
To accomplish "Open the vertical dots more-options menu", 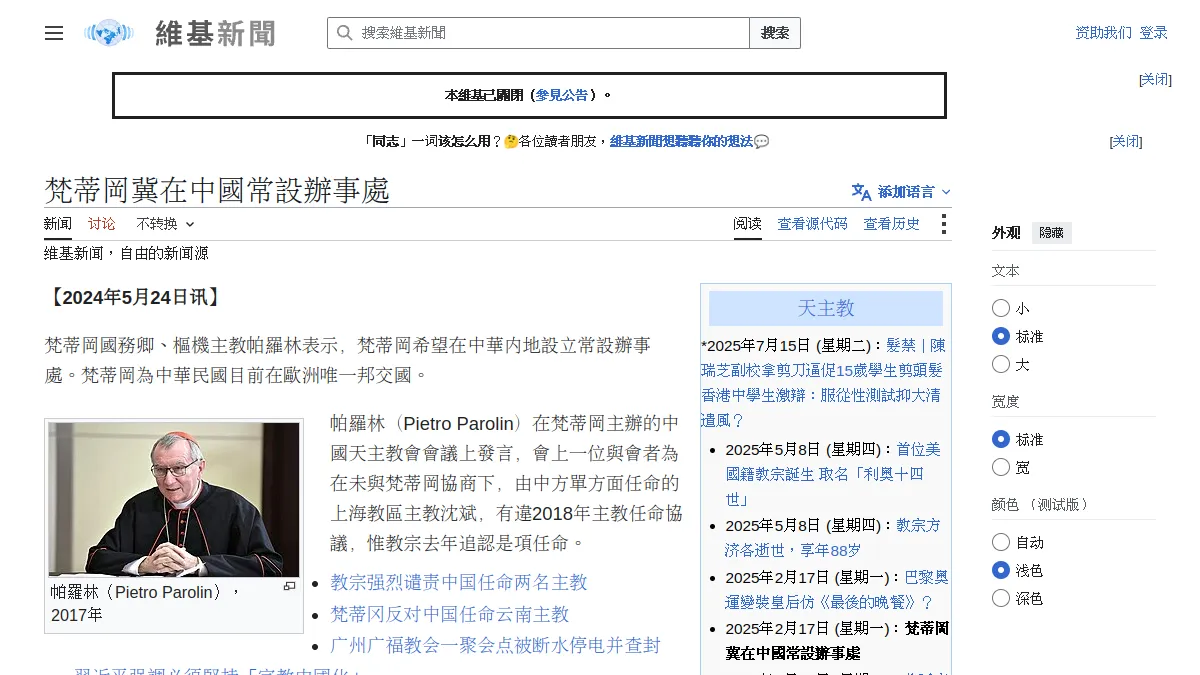I will (x=943, y=224).
